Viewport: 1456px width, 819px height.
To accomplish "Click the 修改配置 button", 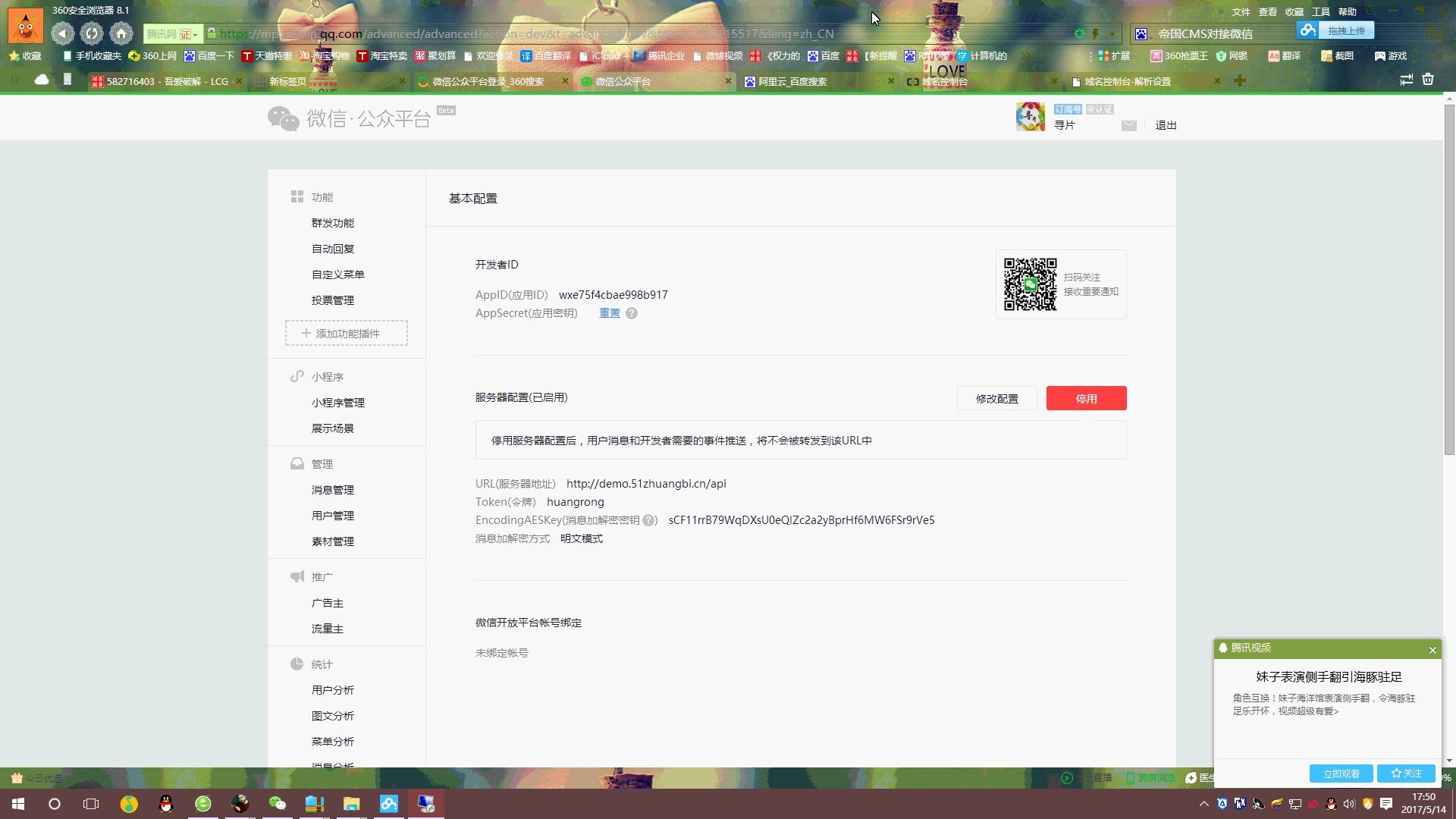I will tap(996, 398).
